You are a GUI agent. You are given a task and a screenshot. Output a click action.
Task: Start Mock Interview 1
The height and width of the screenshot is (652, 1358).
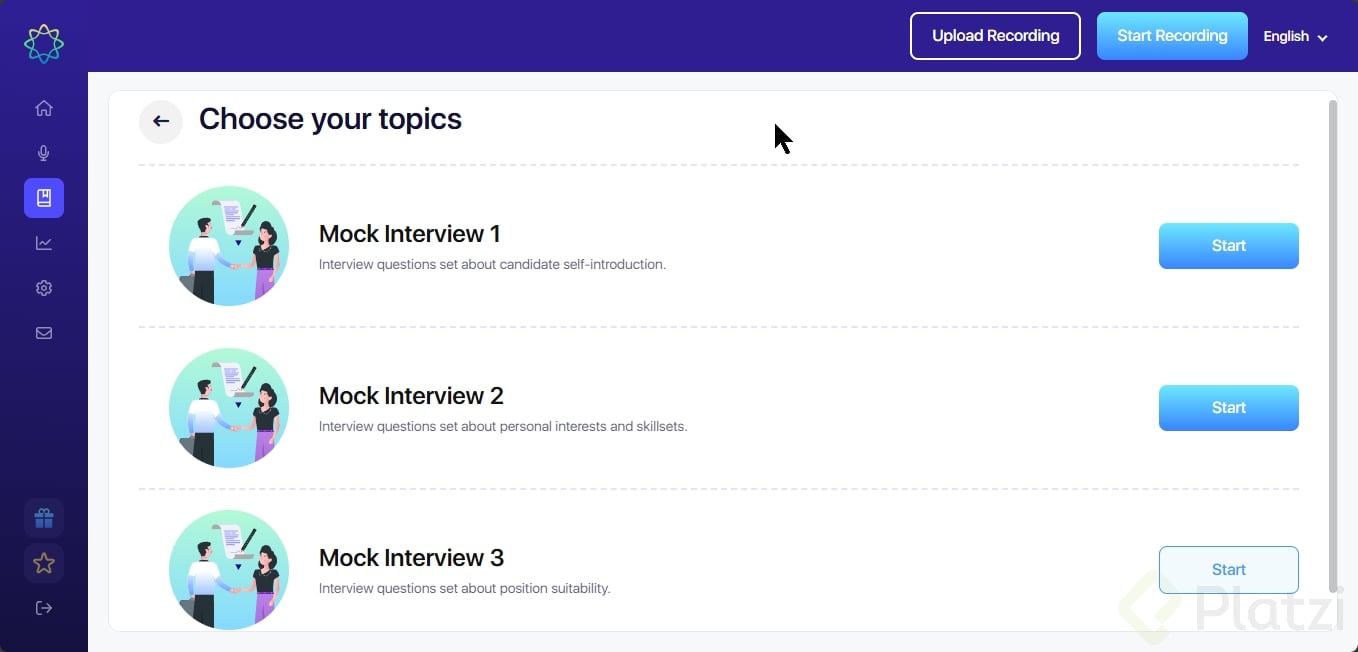pyautogui.click(x=1228, y=246)
